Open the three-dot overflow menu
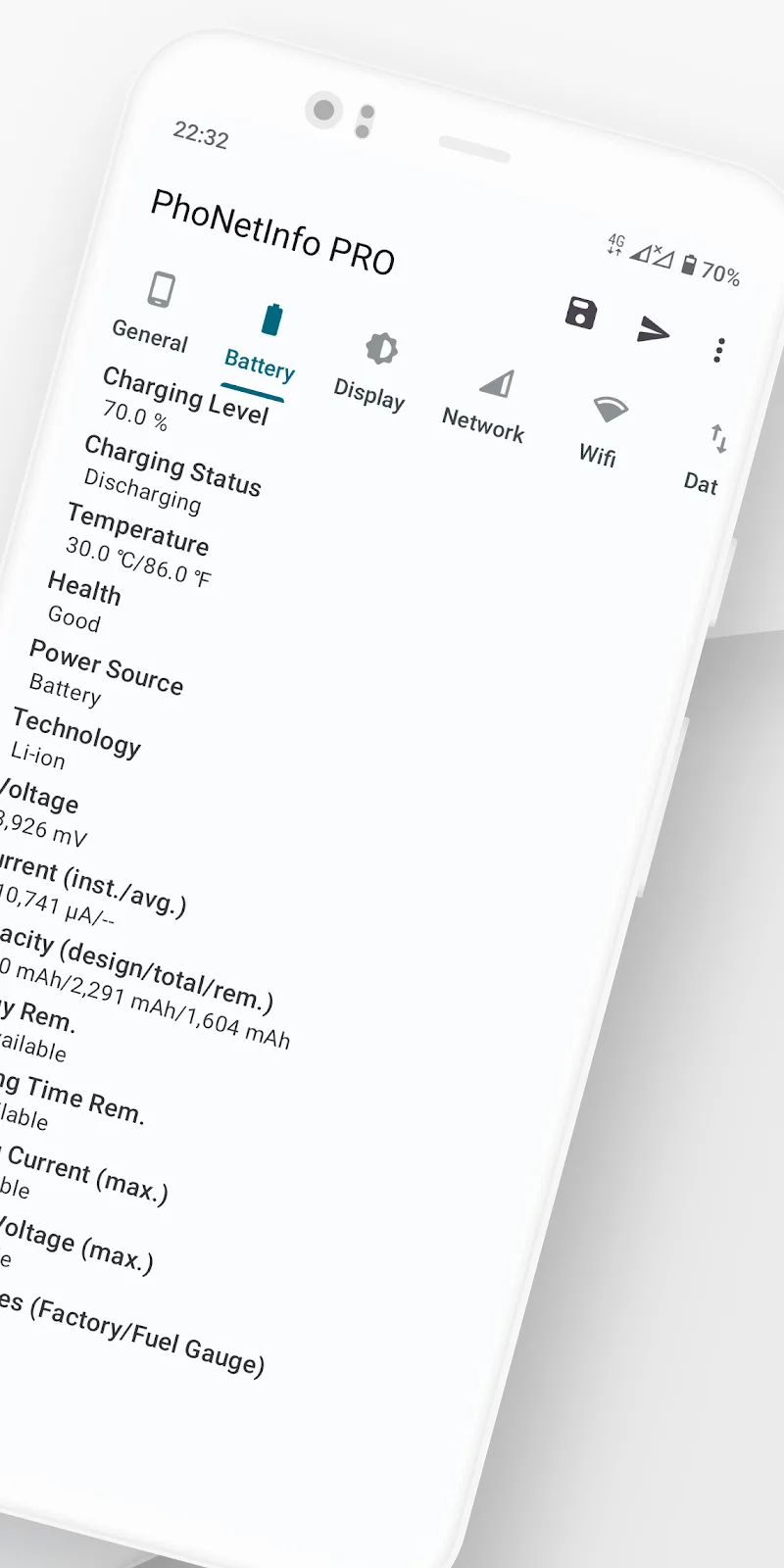This screenshot has height=1568, width=784. pyautogui.click(x=719, y=350)
